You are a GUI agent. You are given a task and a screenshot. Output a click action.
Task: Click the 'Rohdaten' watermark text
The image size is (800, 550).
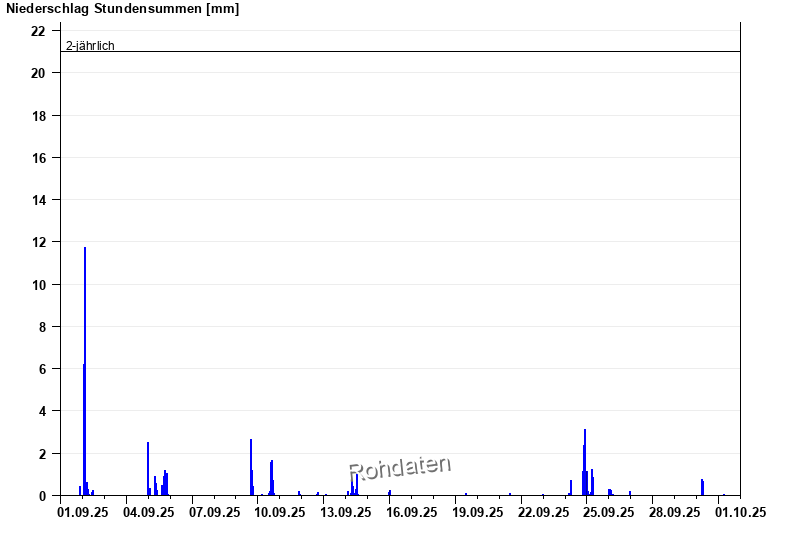click(x=400, y=467)
